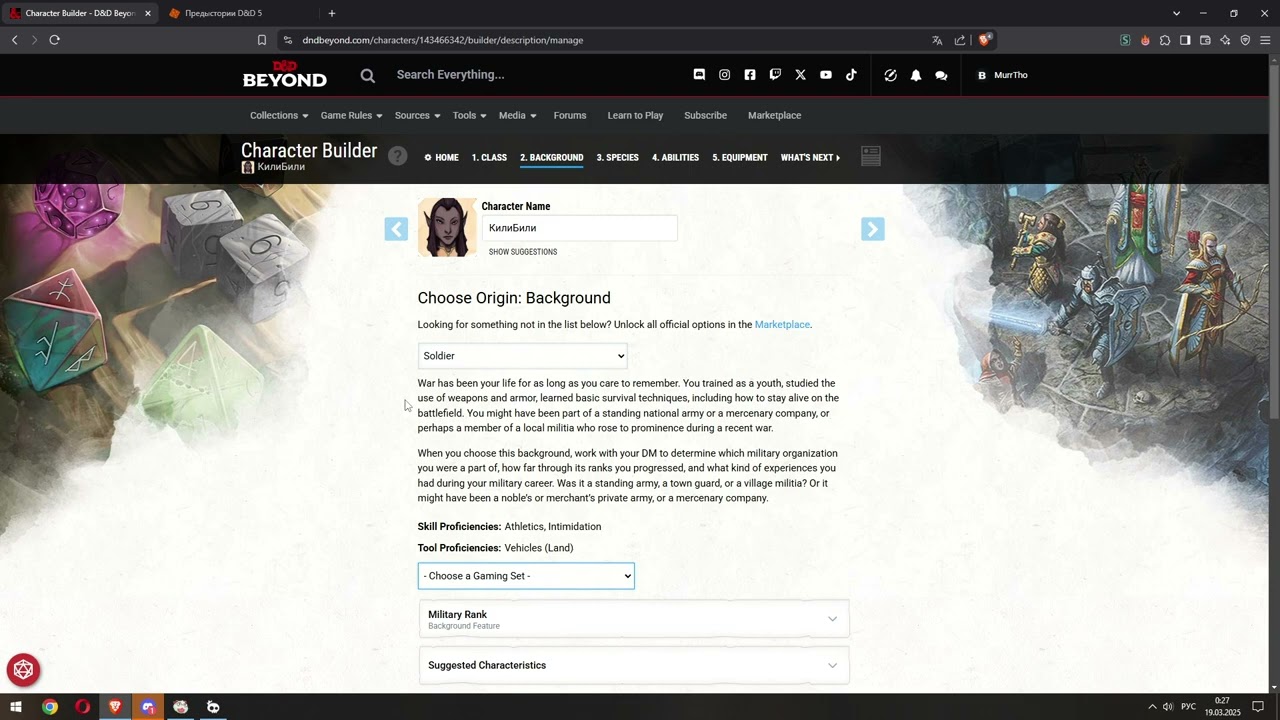Open the Tools menu
Viewport: 1280px width, 720px height.
[469, 115]
